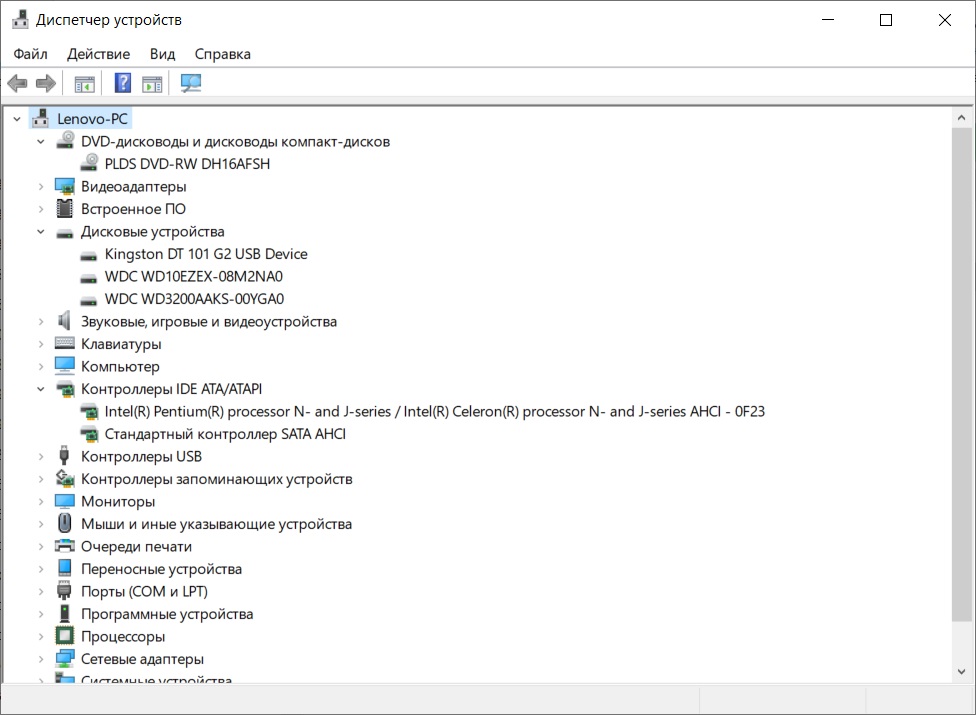Click the Видеоадаптеры display adapter icon
This screenshot has width=976, height=715.
click(65, 187)
